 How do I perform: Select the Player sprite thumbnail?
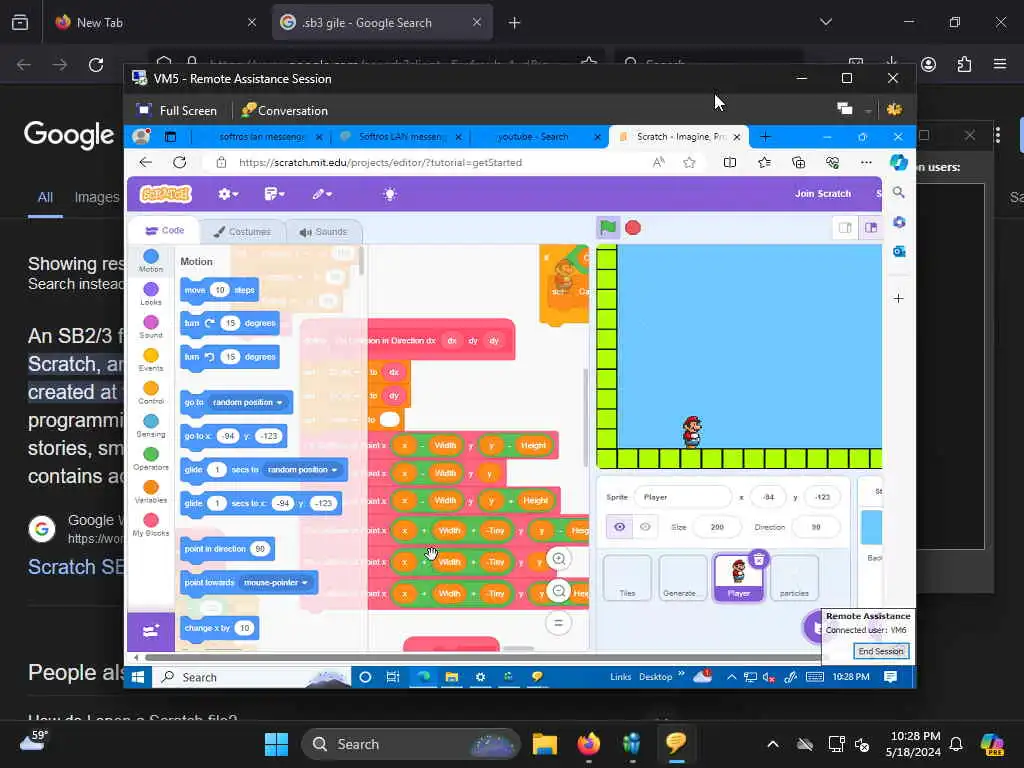739,578
